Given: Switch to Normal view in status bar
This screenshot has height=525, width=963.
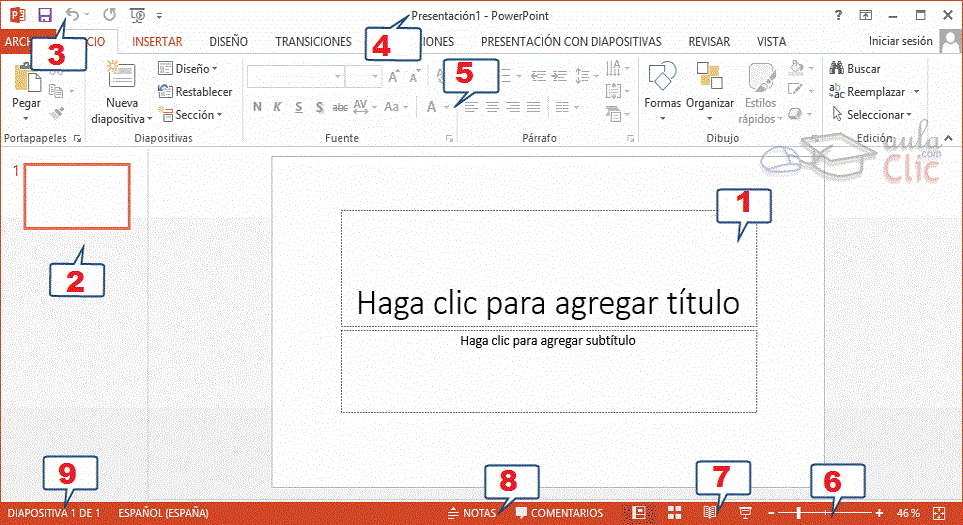Looking at the screenshot, I should point(640,513).
